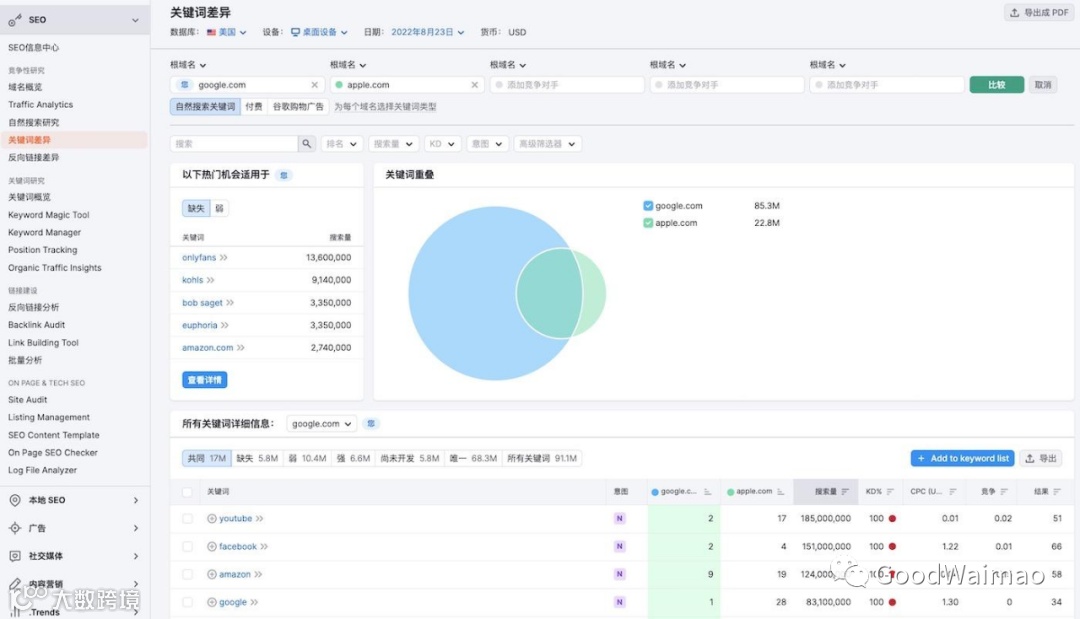Click plus icon next to facebook keyword
The width and height of the screenshot is (1080, 619).
[x=211, y=546]
